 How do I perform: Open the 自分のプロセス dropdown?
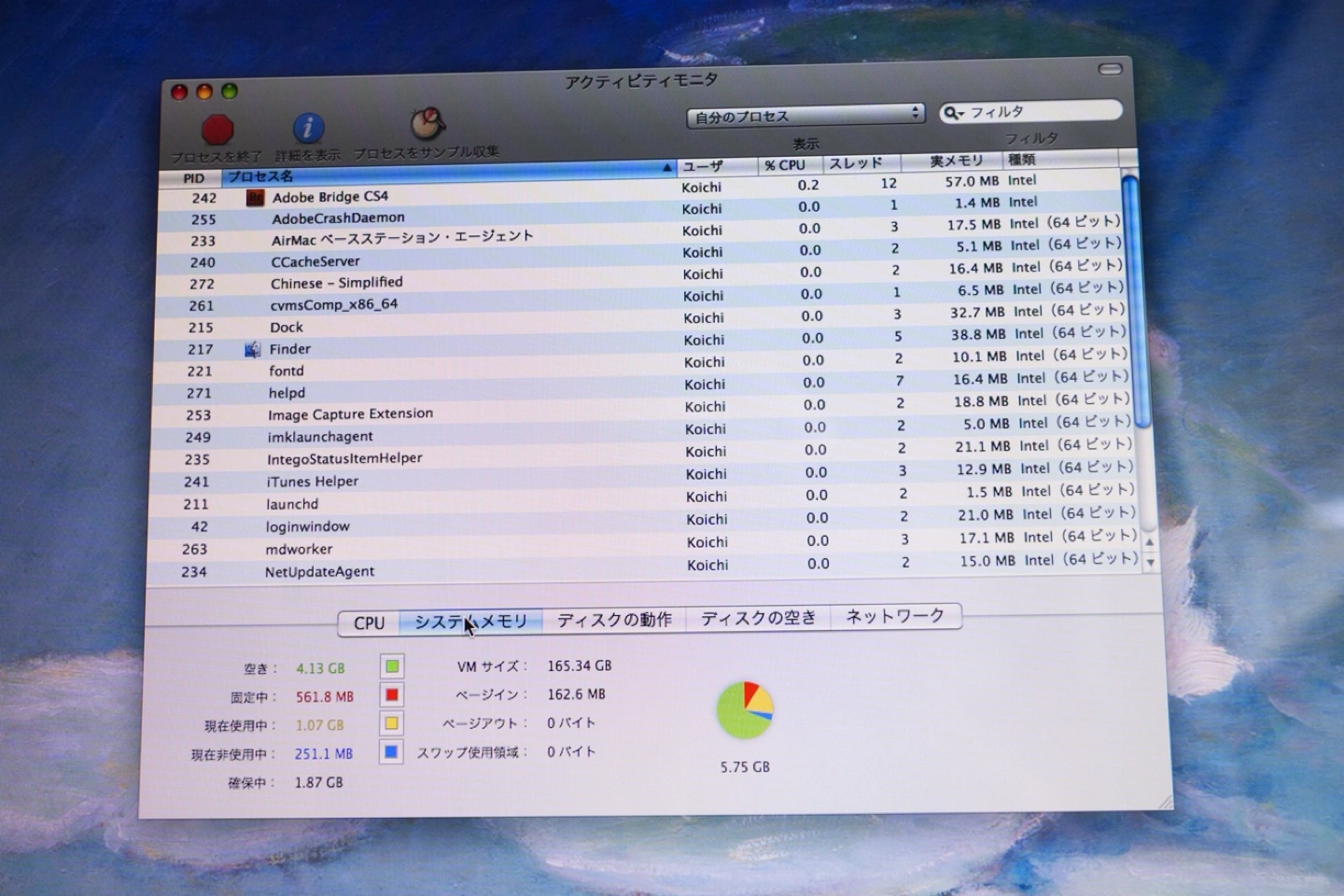coord(806,115)
